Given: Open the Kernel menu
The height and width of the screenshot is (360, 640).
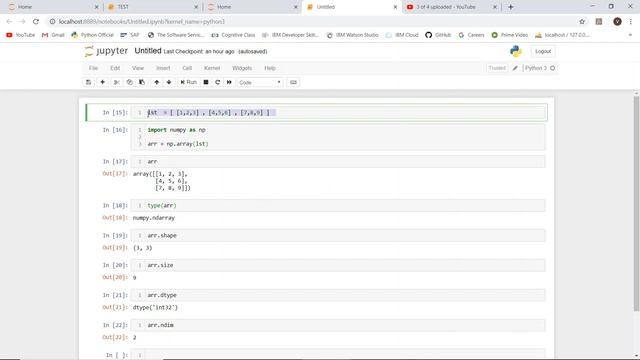Looking at the screenshot, I should [x=212, y=68].
